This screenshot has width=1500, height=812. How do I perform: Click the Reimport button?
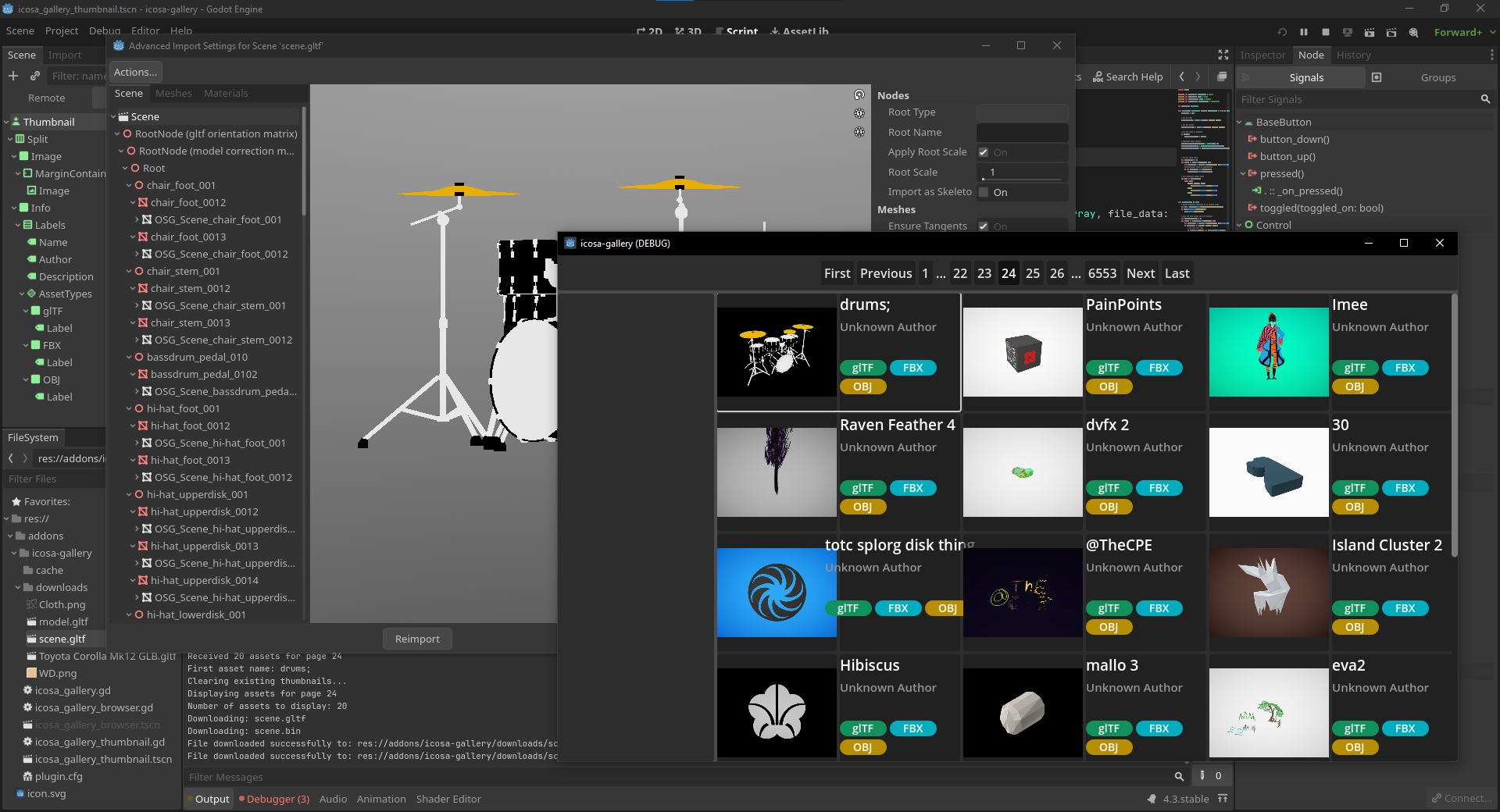(417, 639)
